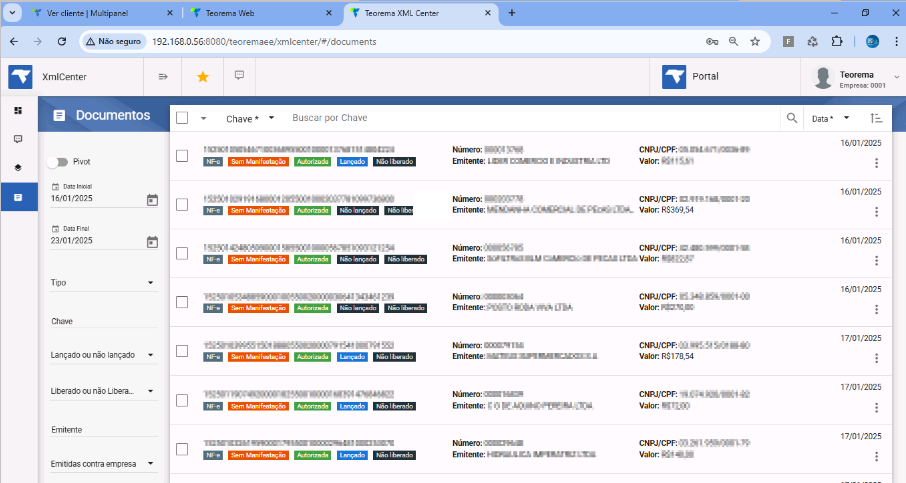
Task: Open Liberado ou não Liberado dropdown
Action: point(103,391)
